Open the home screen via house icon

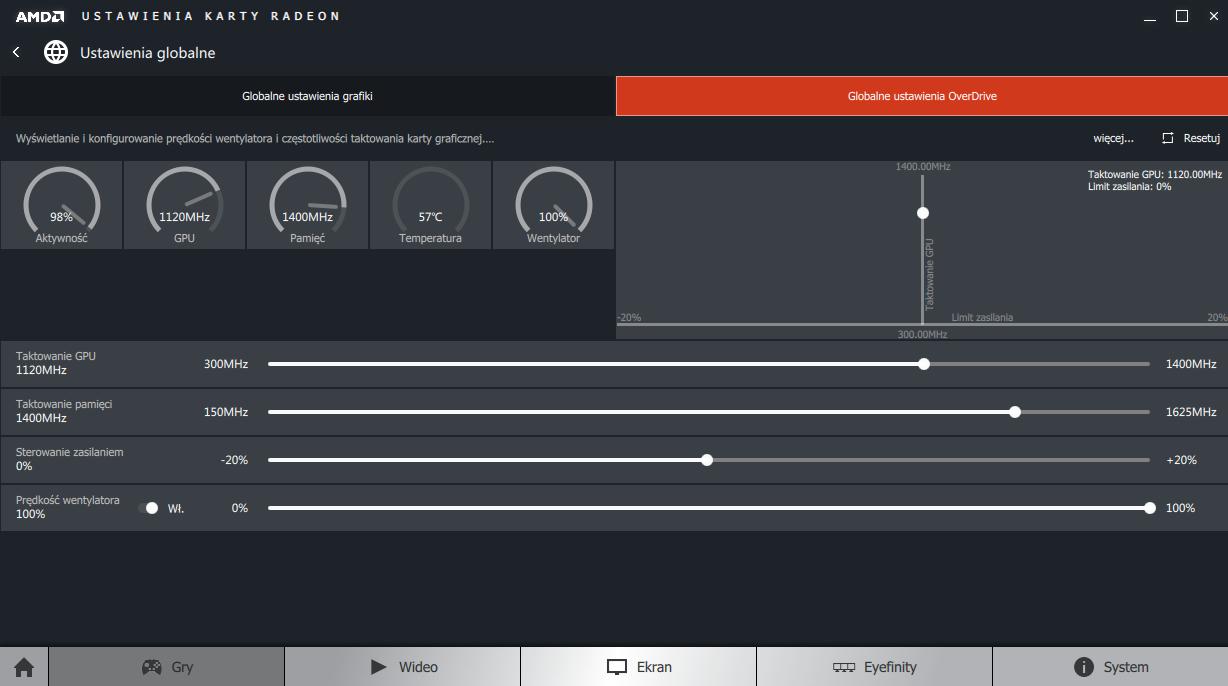(x=24, y=667)
